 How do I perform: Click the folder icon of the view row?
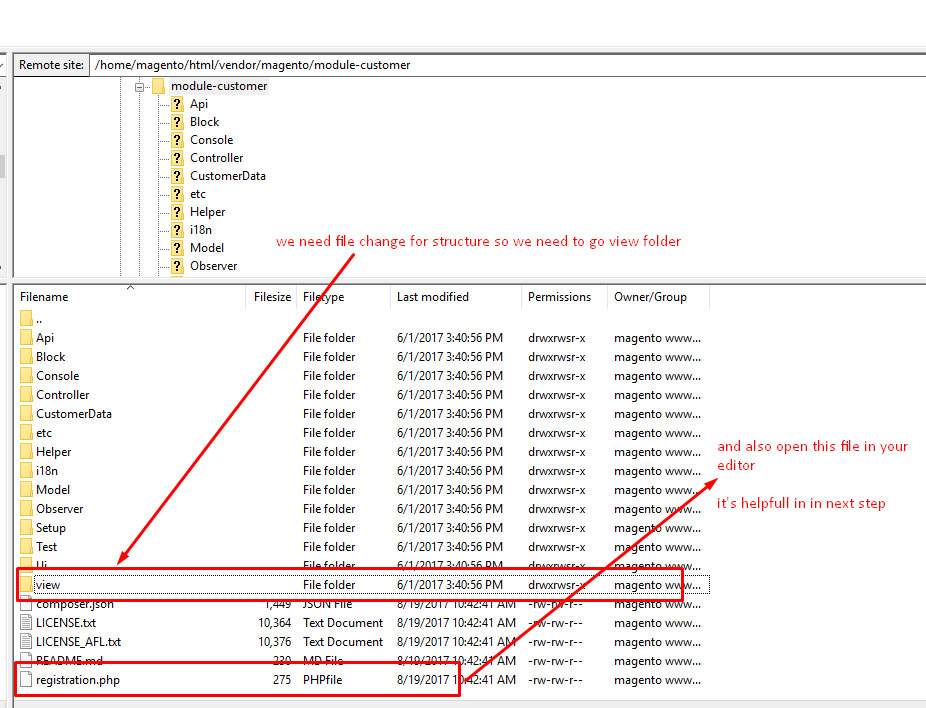point(26,585)
